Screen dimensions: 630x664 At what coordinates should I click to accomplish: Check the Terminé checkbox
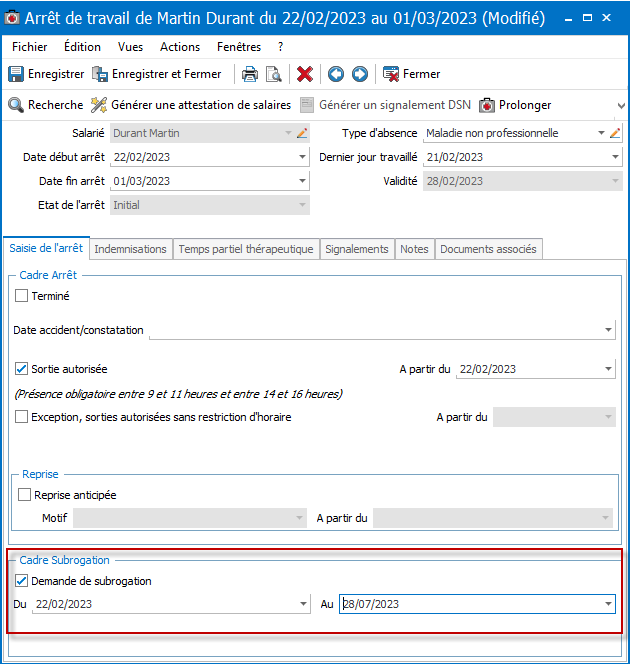22,296
